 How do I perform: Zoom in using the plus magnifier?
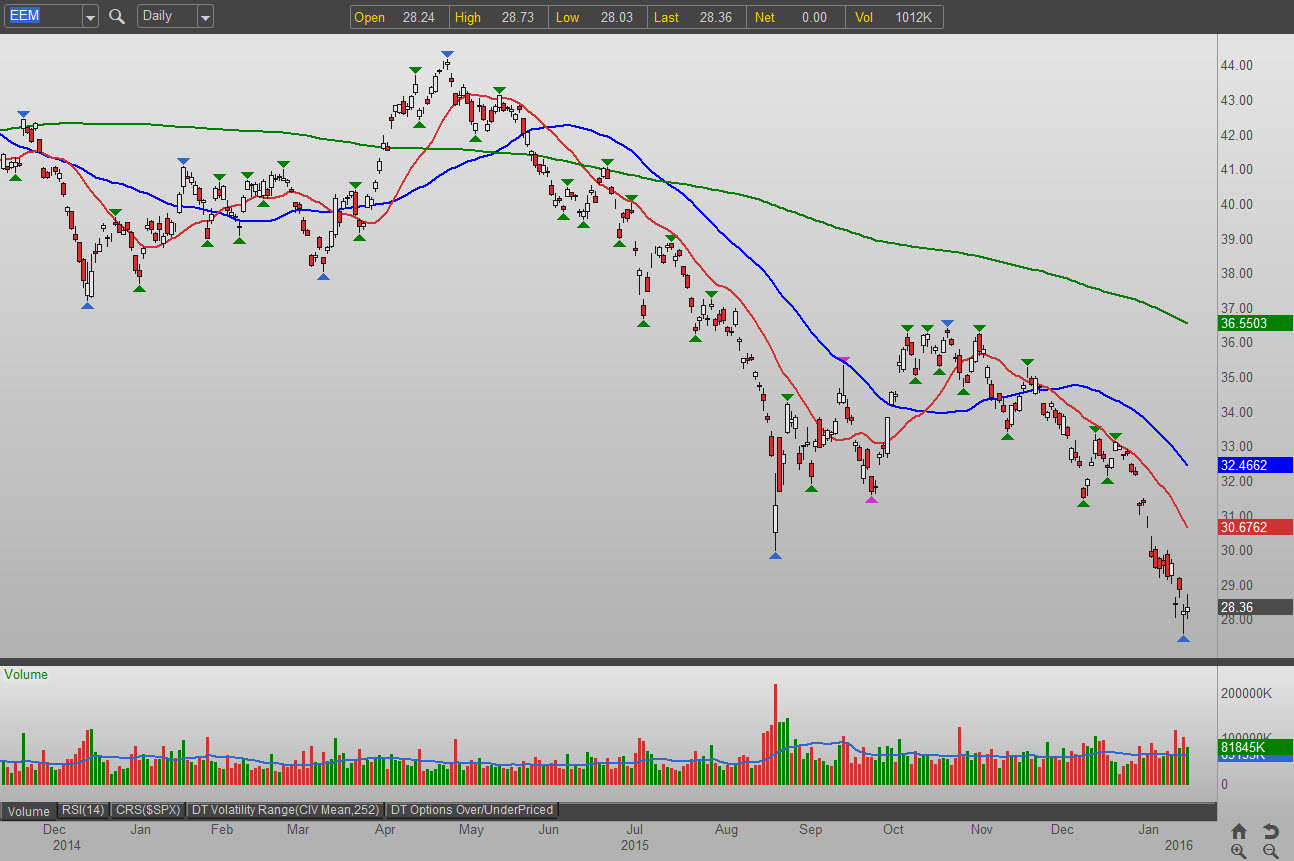coord(1239,851)
